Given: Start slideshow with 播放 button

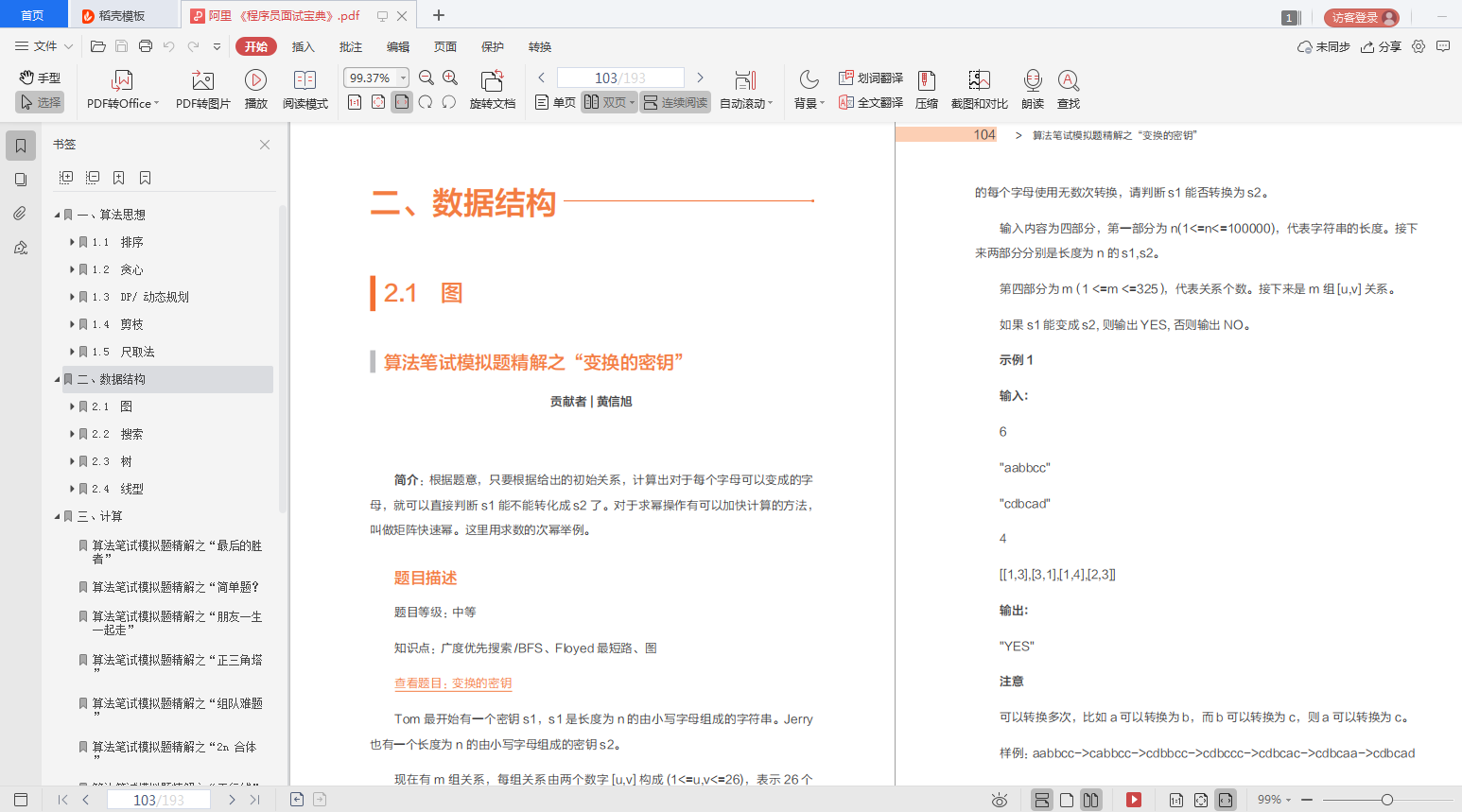Looking at the screenshot, I should (255, 91).
